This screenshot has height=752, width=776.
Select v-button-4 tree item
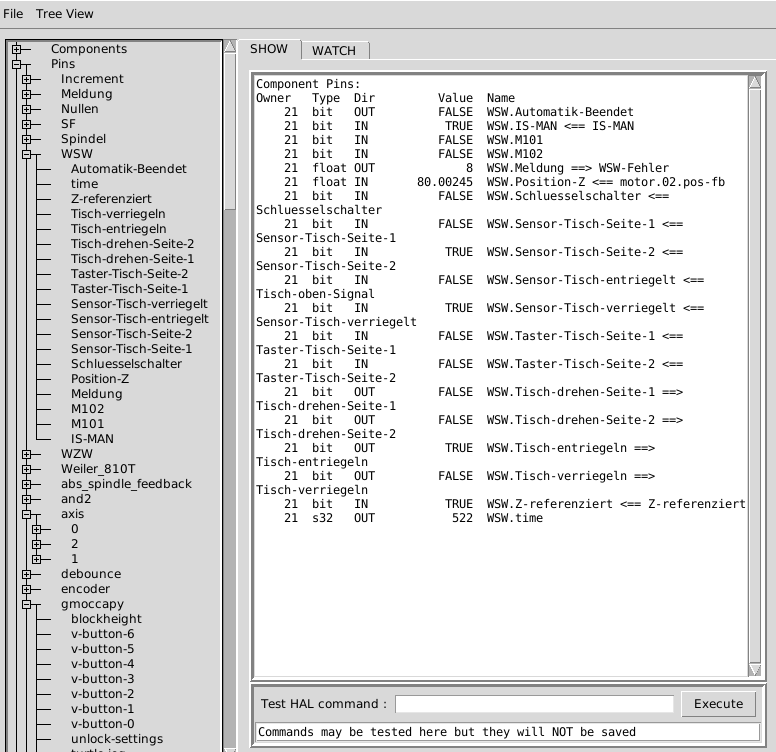(102, 664)
